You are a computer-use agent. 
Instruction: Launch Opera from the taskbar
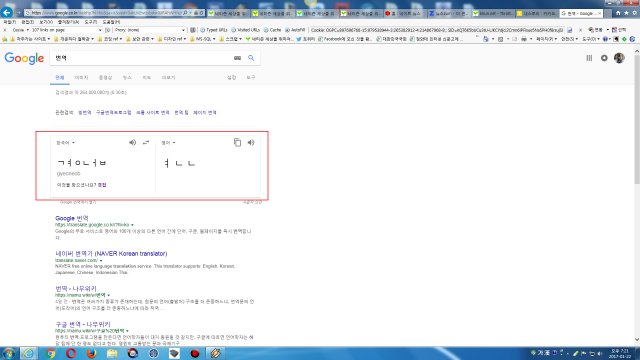pos(71,353)
